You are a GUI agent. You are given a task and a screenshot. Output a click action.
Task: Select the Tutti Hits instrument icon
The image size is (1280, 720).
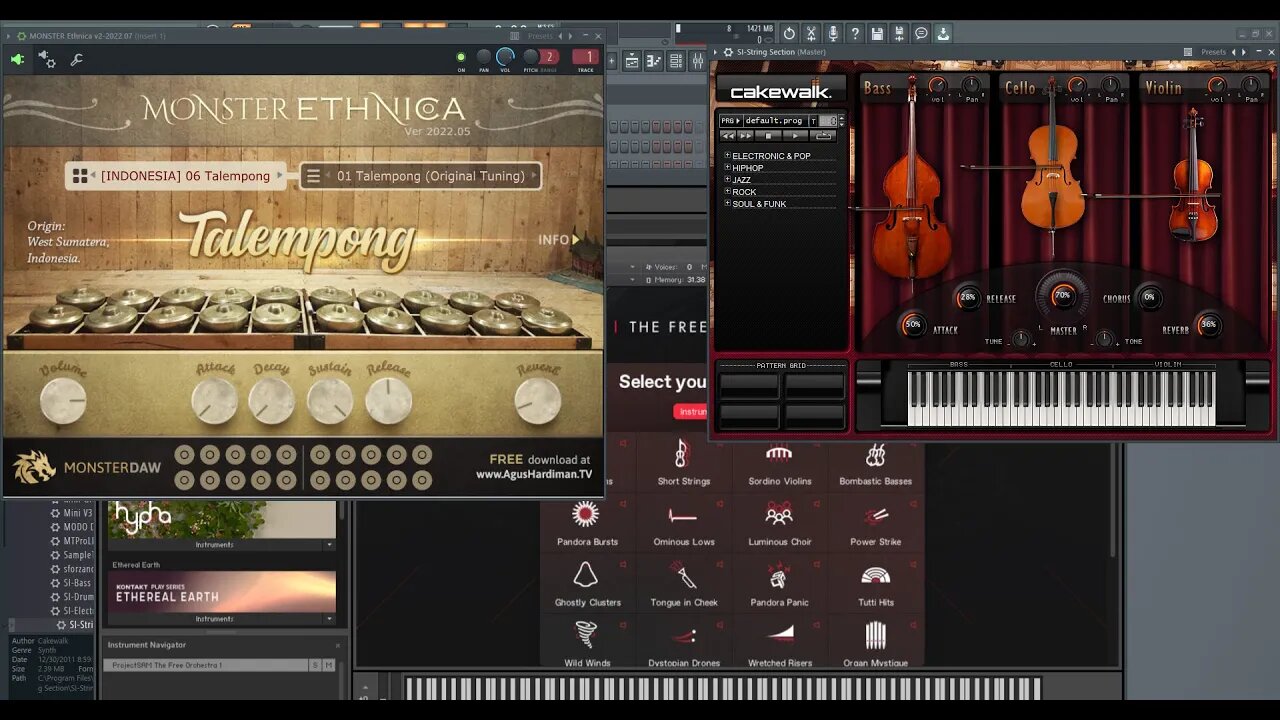click(x=876, y=574)
